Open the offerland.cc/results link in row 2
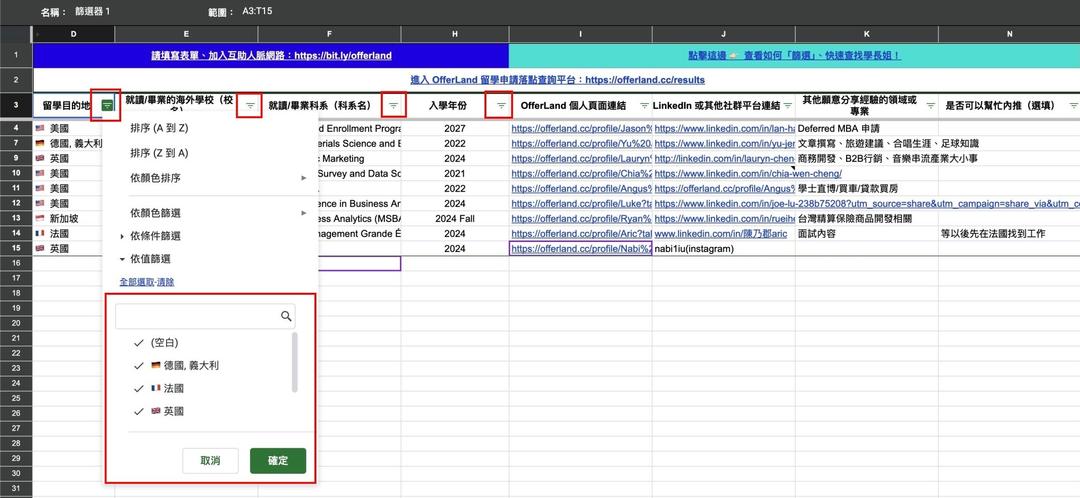This screenshot has width=1080, height=498. [x=557, y=80]
